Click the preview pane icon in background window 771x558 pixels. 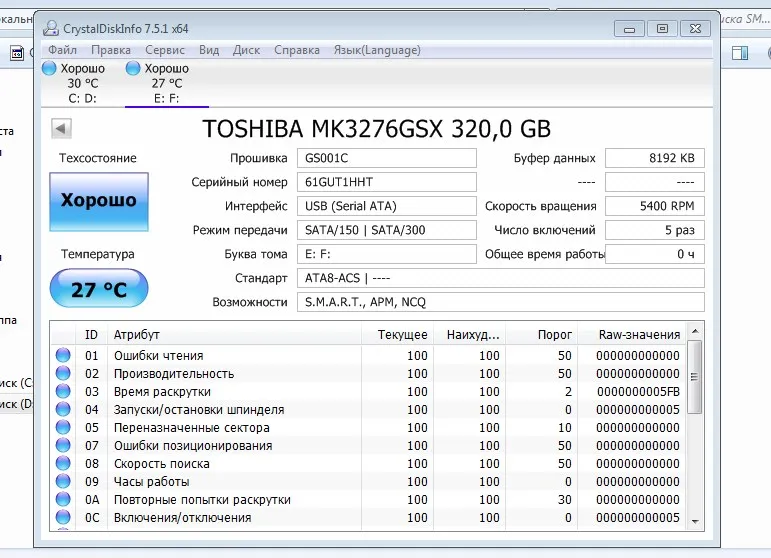(x=740, y=53)
